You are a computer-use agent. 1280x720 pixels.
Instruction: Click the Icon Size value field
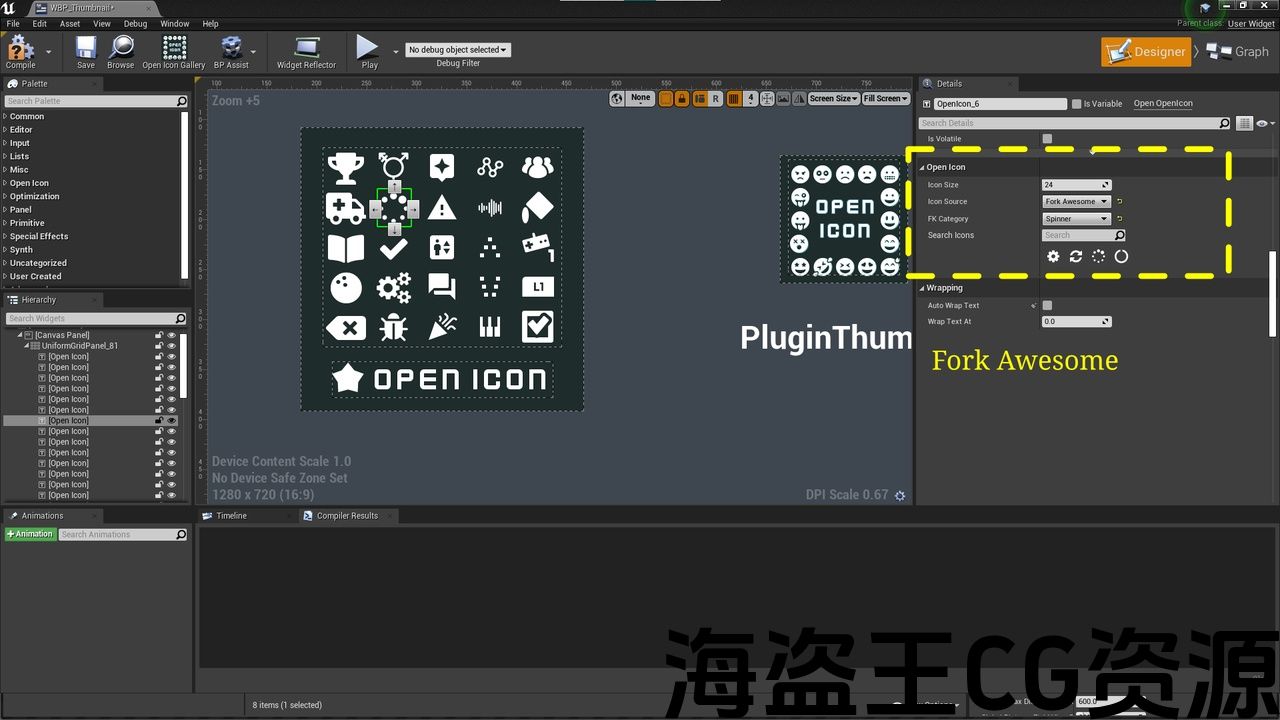click(1072, 185)
